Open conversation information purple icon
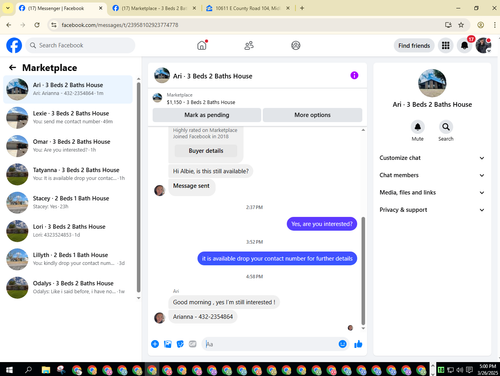Image resolution: width=500 pixels, height=376 pixels. (x=354, y=75)
